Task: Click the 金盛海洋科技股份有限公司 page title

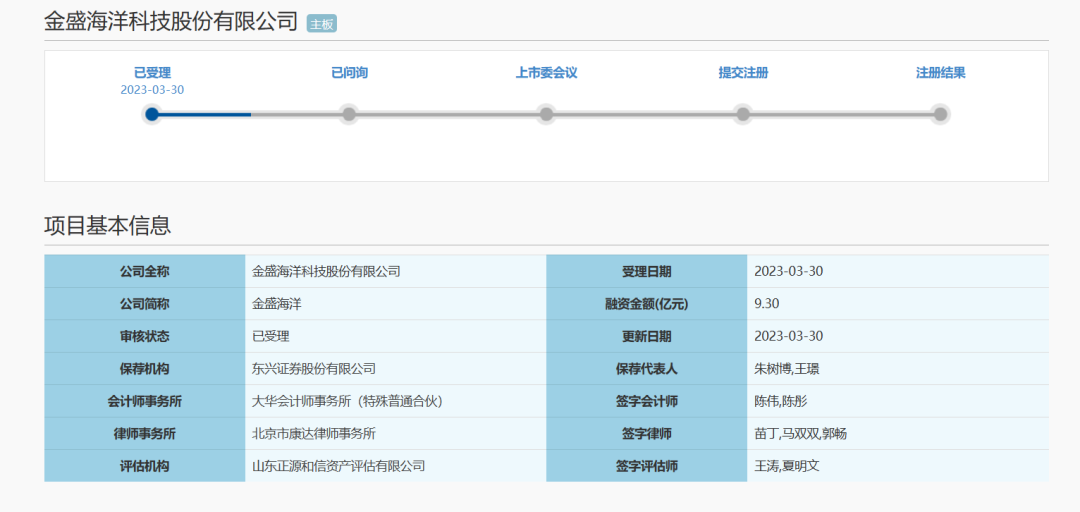Action: tap(171, 22)
